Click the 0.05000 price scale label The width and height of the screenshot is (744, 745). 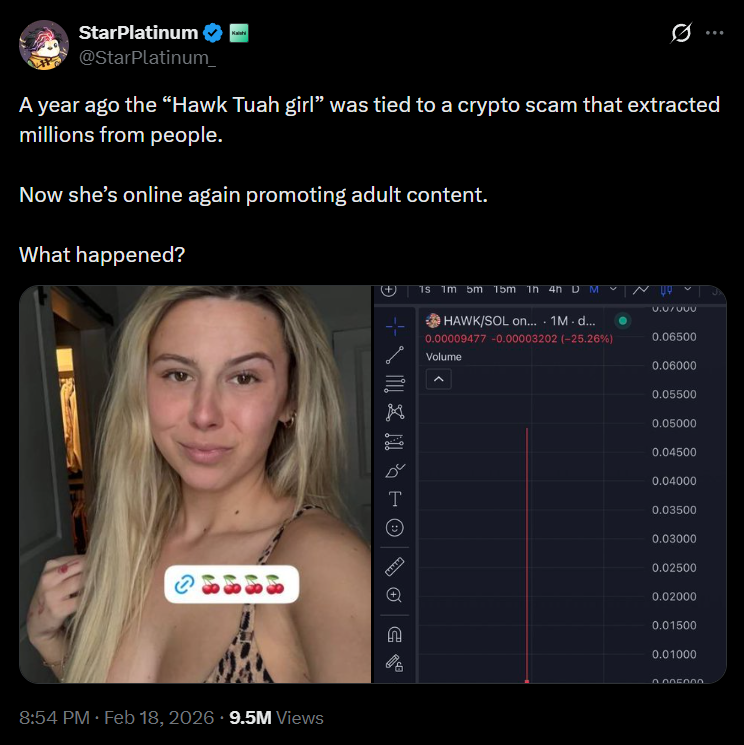point(673,423)
